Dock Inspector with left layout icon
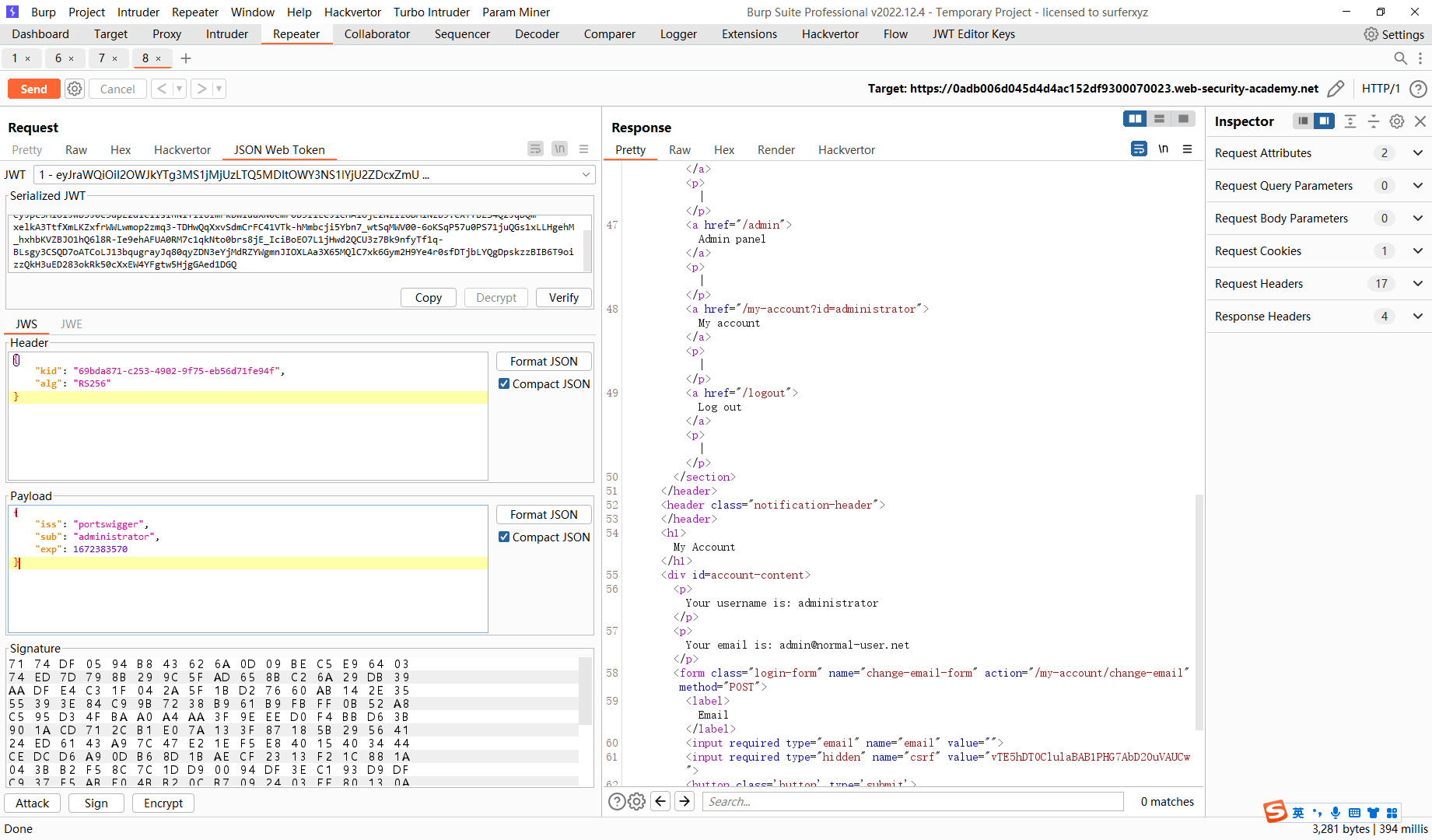 click(x=1303, y=121)
